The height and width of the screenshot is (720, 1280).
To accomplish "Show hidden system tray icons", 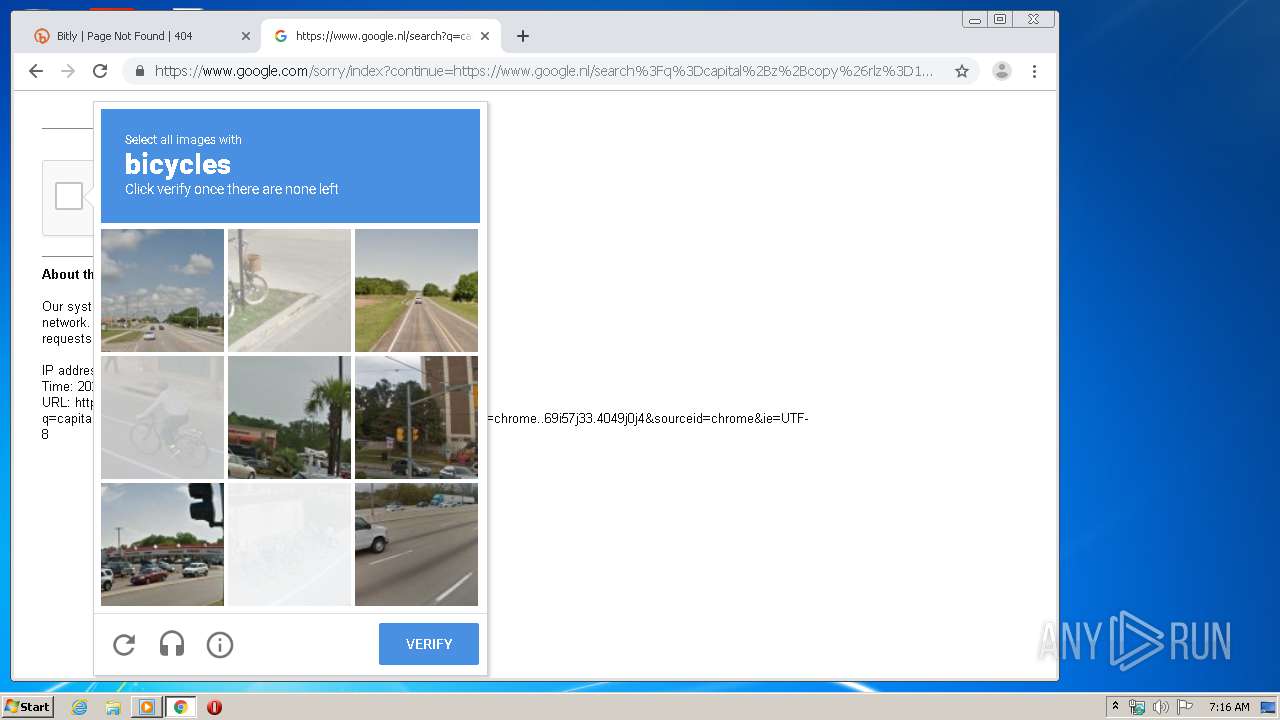I will tap(1116, 707).
